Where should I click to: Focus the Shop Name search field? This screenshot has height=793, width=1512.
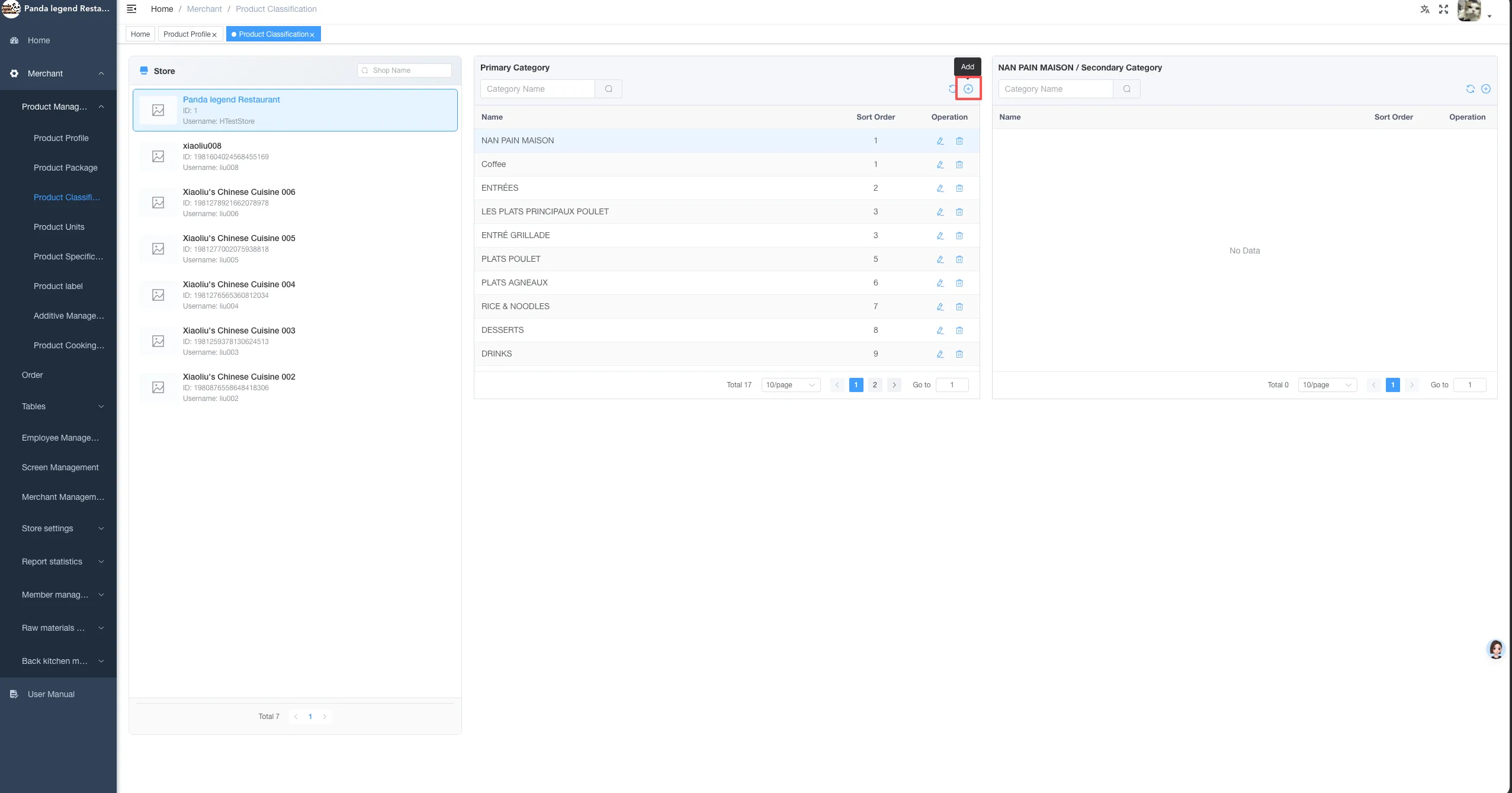405,70
